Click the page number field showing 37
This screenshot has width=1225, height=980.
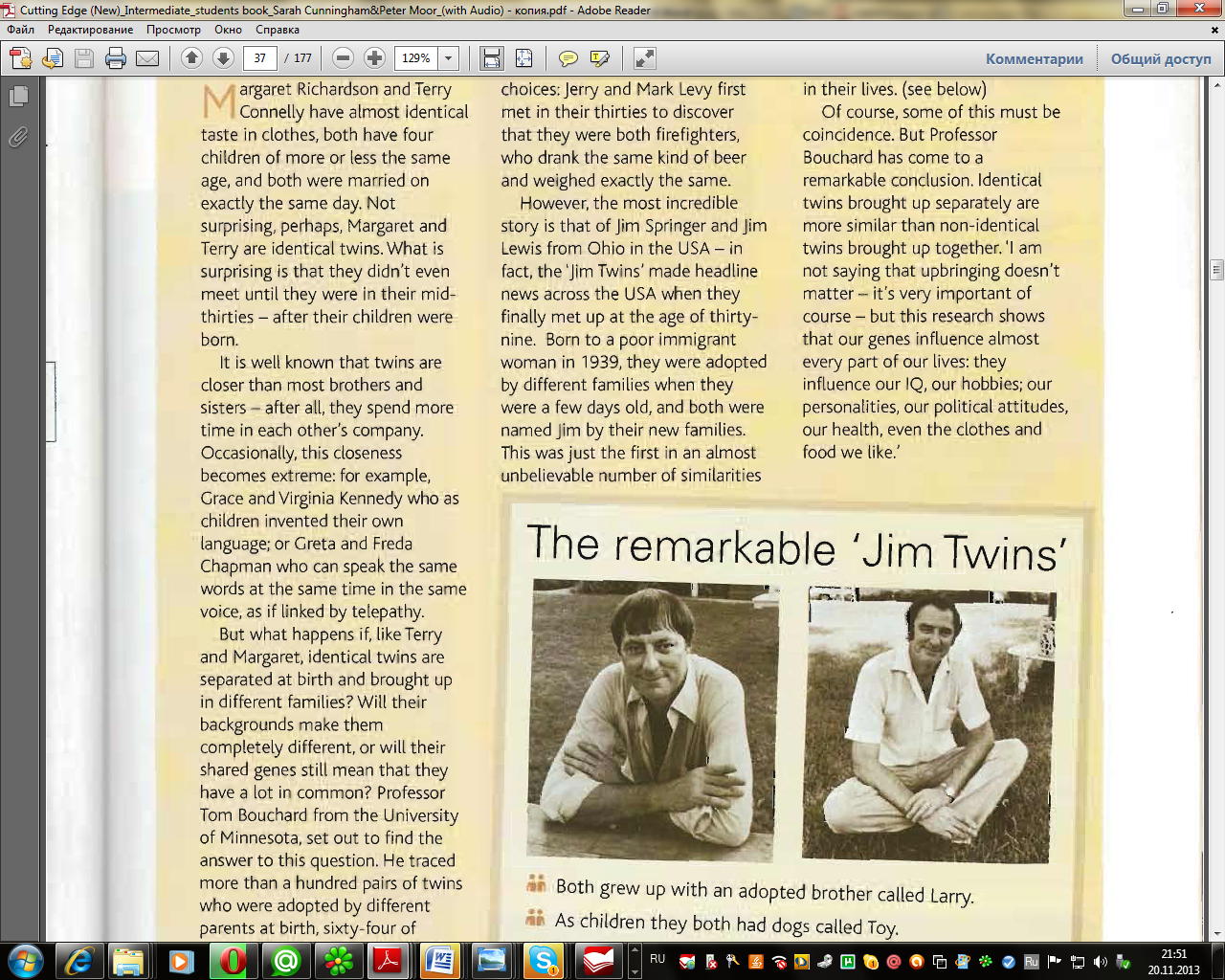click(x=259, y=58)
